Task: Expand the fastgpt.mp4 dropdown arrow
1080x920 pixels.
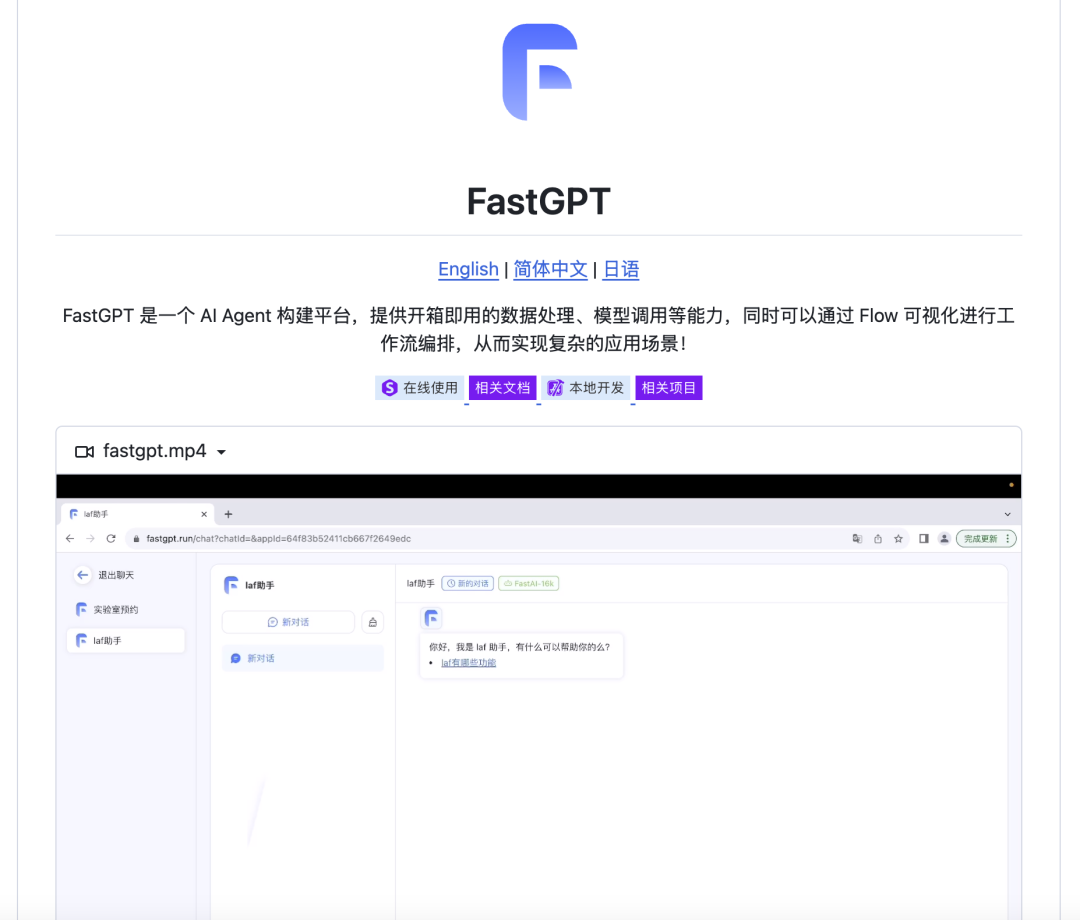Action: click(222, 452)
